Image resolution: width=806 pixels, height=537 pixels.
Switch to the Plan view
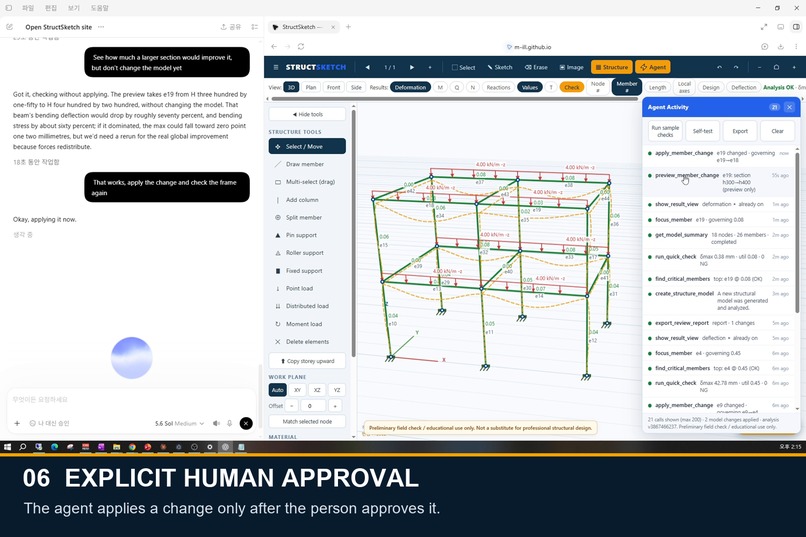311,87
